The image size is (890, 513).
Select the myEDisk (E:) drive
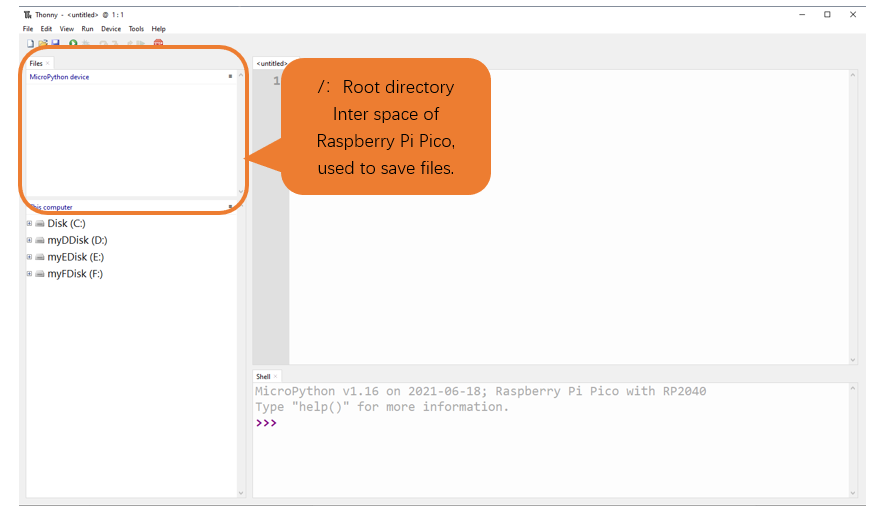(75, 257)
